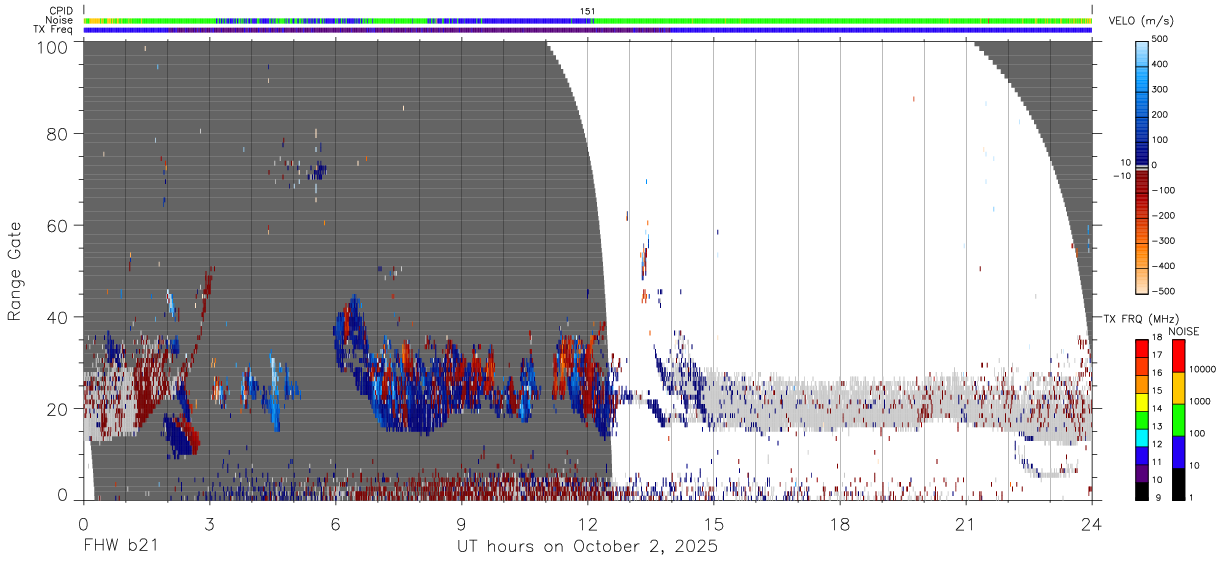Click the 11 label in the TX FRQ legend
The image size is (1228, 567).
[1158, 463]
